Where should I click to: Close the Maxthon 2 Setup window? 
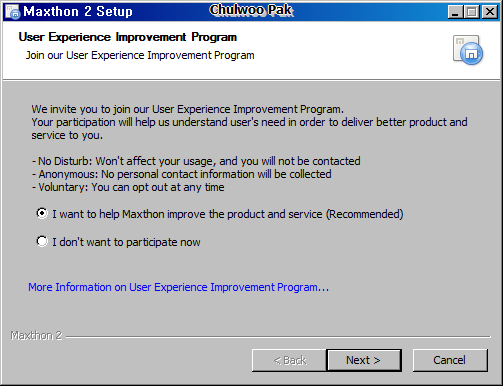pyautogui.click(x=490, y=12)
